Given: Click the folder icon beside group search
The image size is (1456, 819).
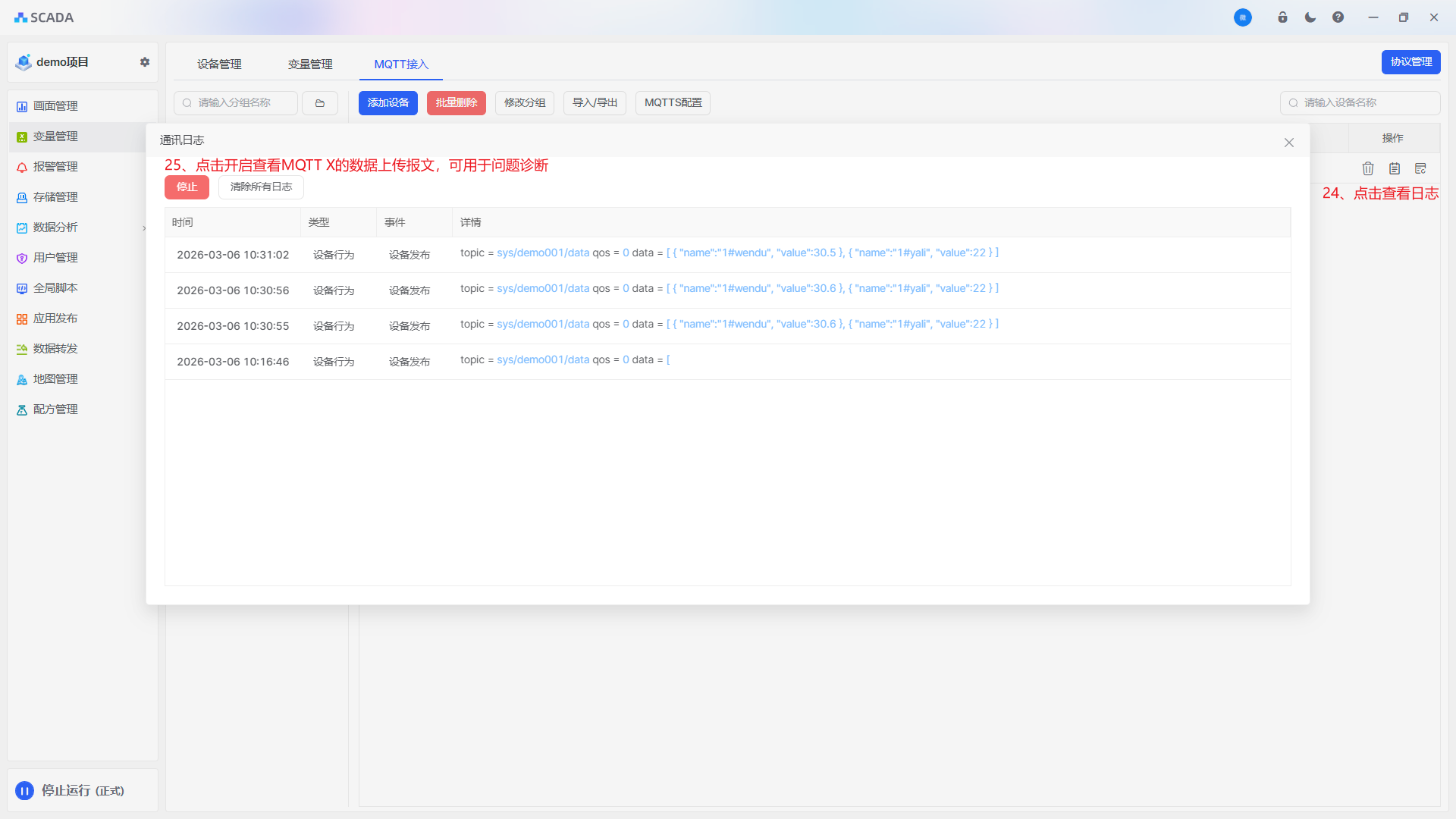Looking at the screenshot, I should pyautogui.click(x=320, y=103).
